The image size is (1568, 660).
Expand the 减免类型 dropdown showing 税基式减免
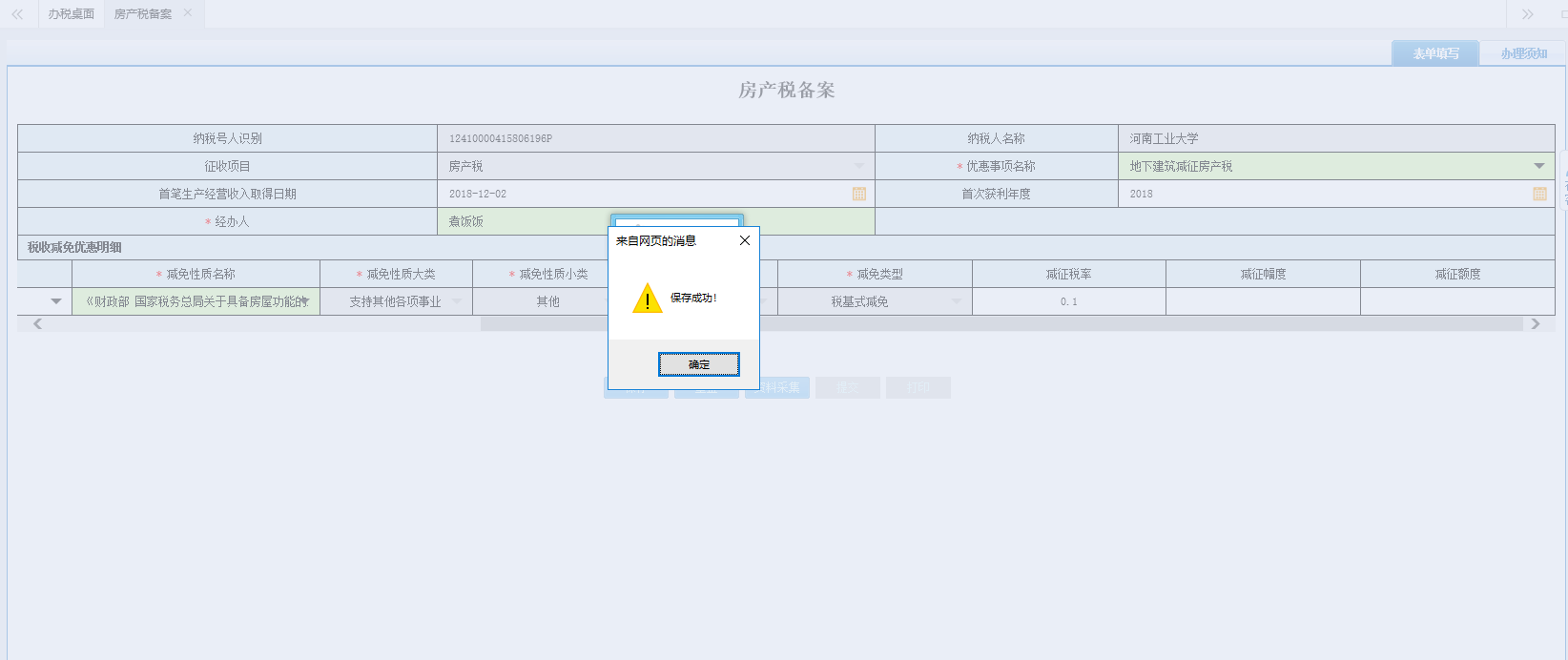[956, 301]
